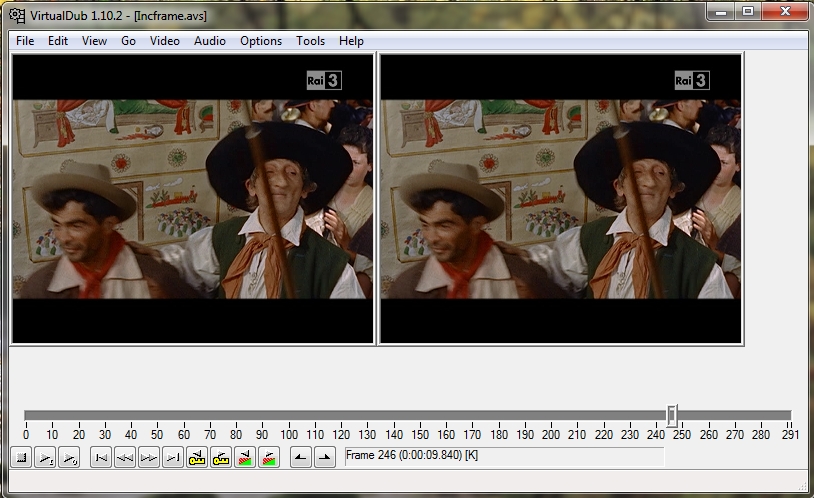Step forward one frame
This screenshot has height=498, width=814.
pos(148,457)
